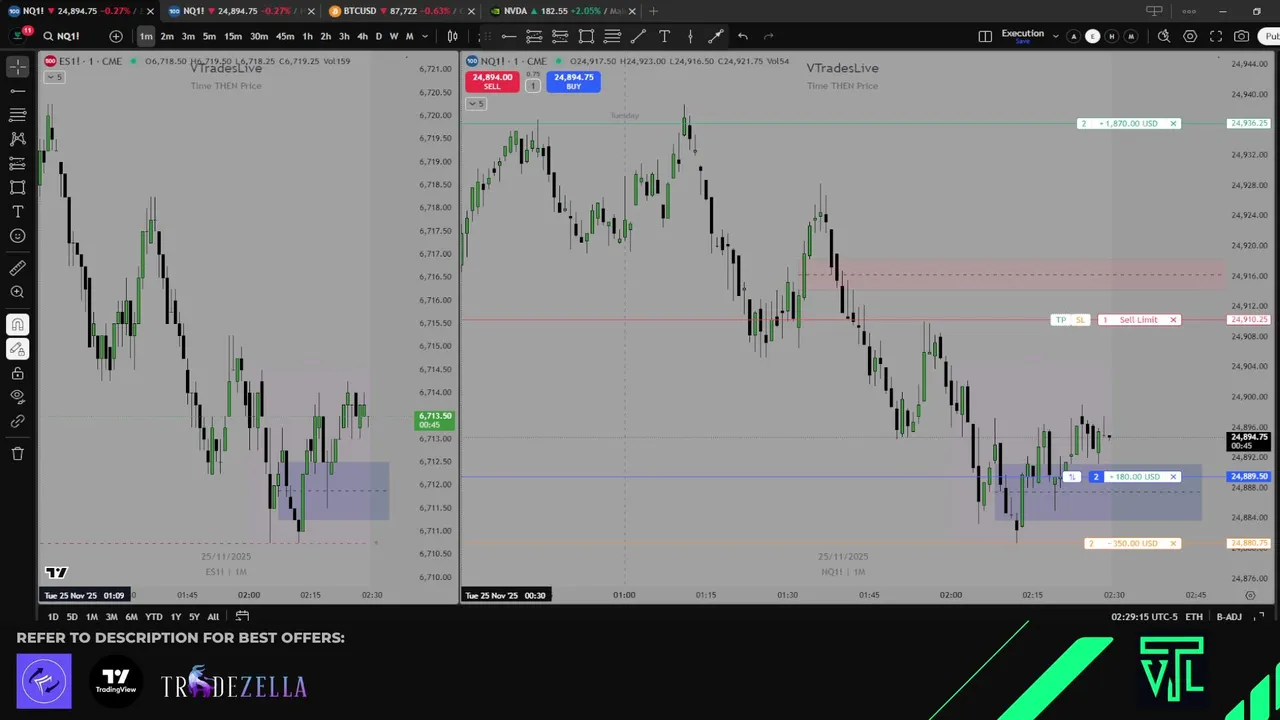Select the trend line tool in the left toolbar
Viewport: 1280px width, 720px height.
click(18, 91)
